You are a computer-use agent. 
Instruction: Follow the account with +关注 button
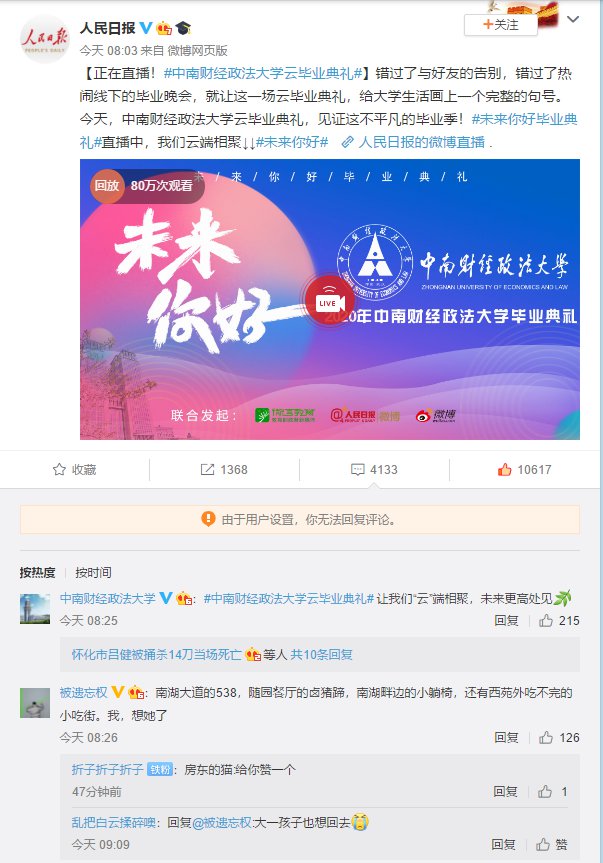point(501,25)
